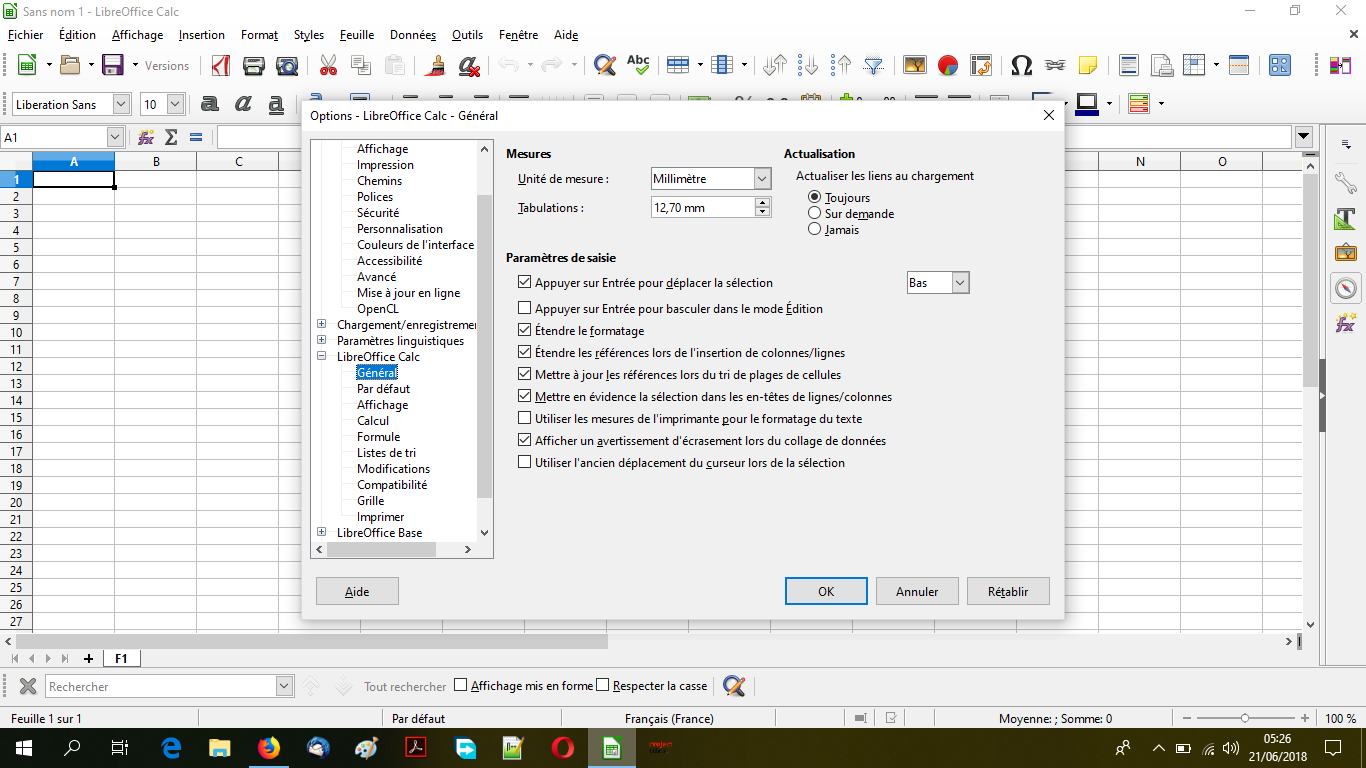Open the Name Box A1 dropdown arrow
This screenshot has width=1366, height=768.
(x=115, y=137)
